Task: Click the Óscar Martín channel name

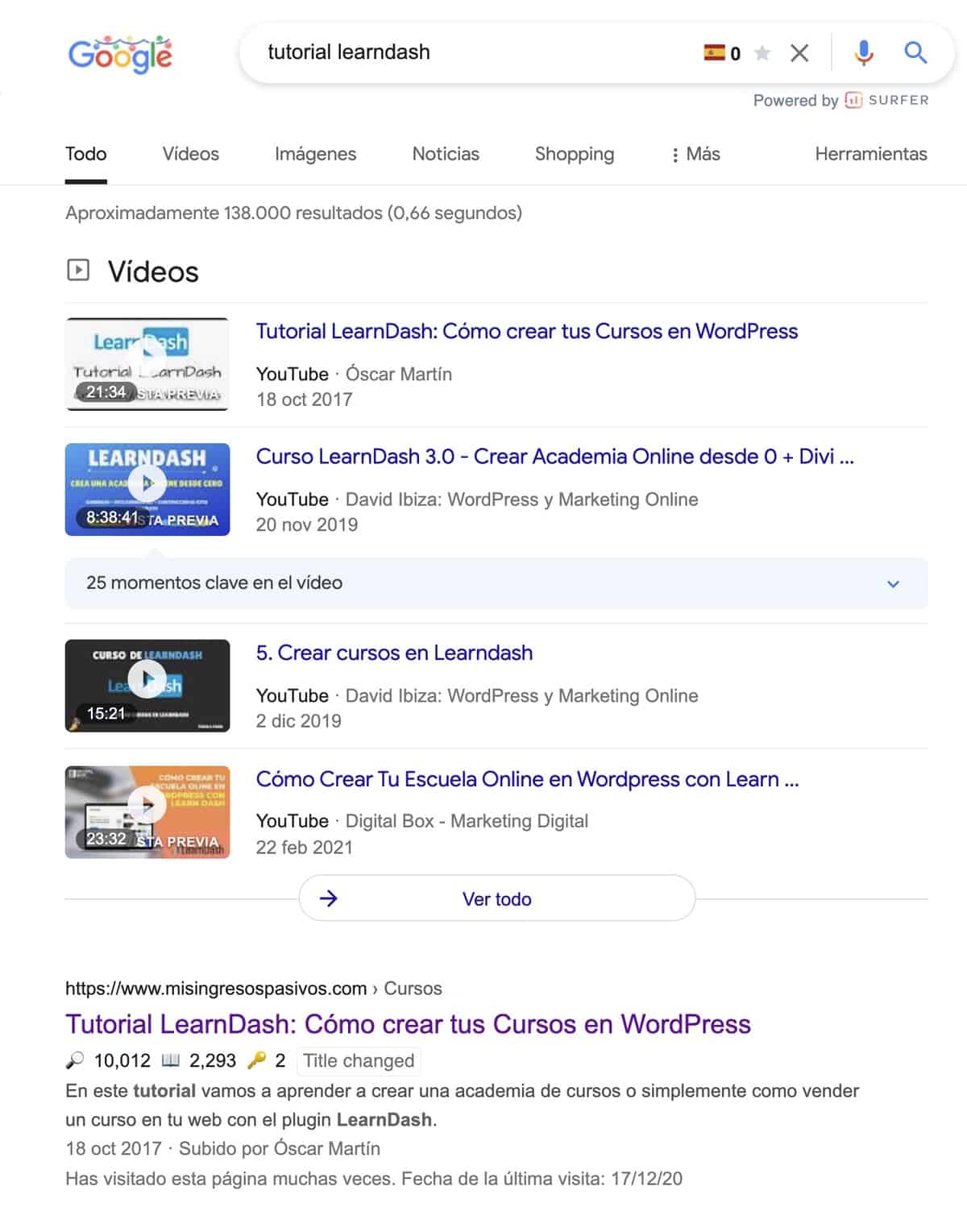Action: pyautogui.click(x=399, y=374)
